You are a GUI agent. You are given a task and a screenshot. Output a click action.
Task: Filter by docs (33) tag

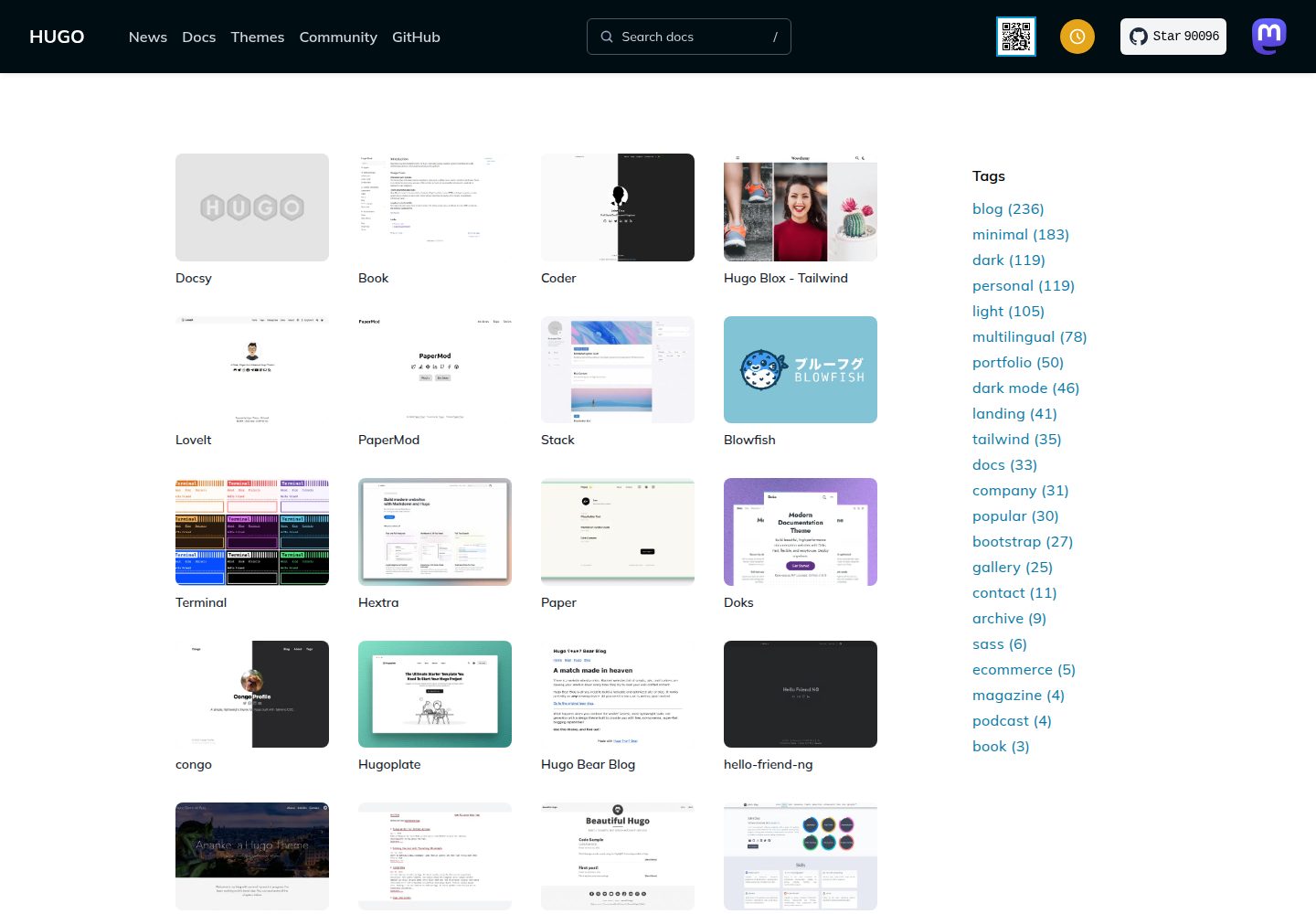pyautogui.click(x=1004, y=464)
